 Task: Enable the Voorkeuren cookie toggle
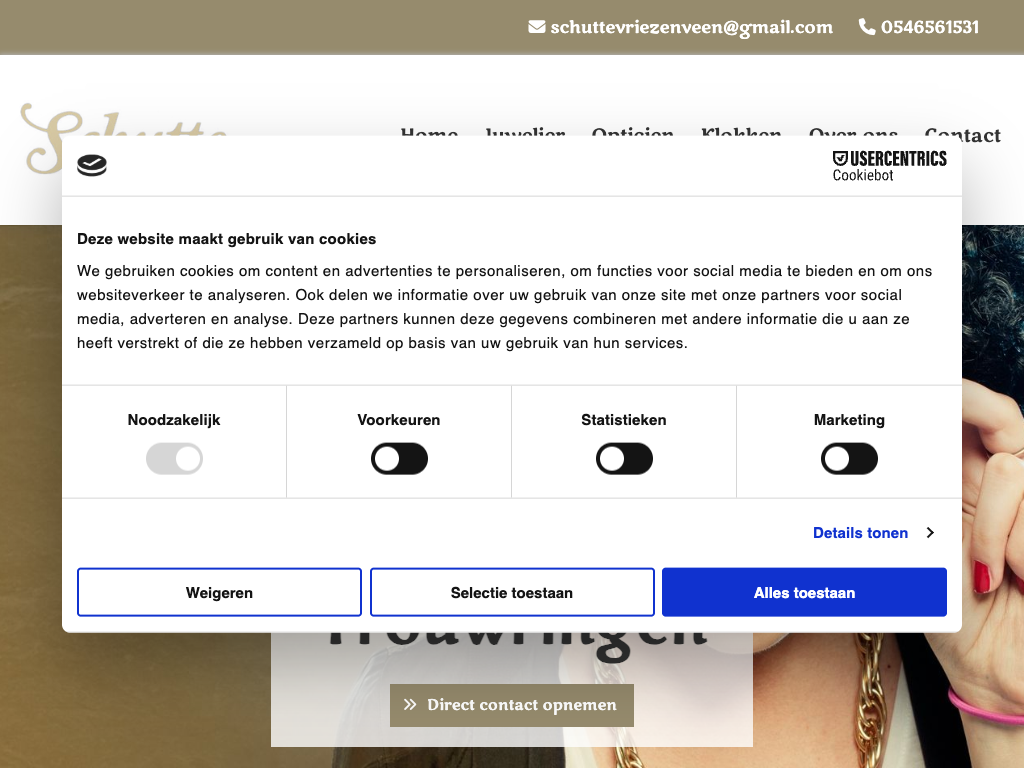pos(399,459)
